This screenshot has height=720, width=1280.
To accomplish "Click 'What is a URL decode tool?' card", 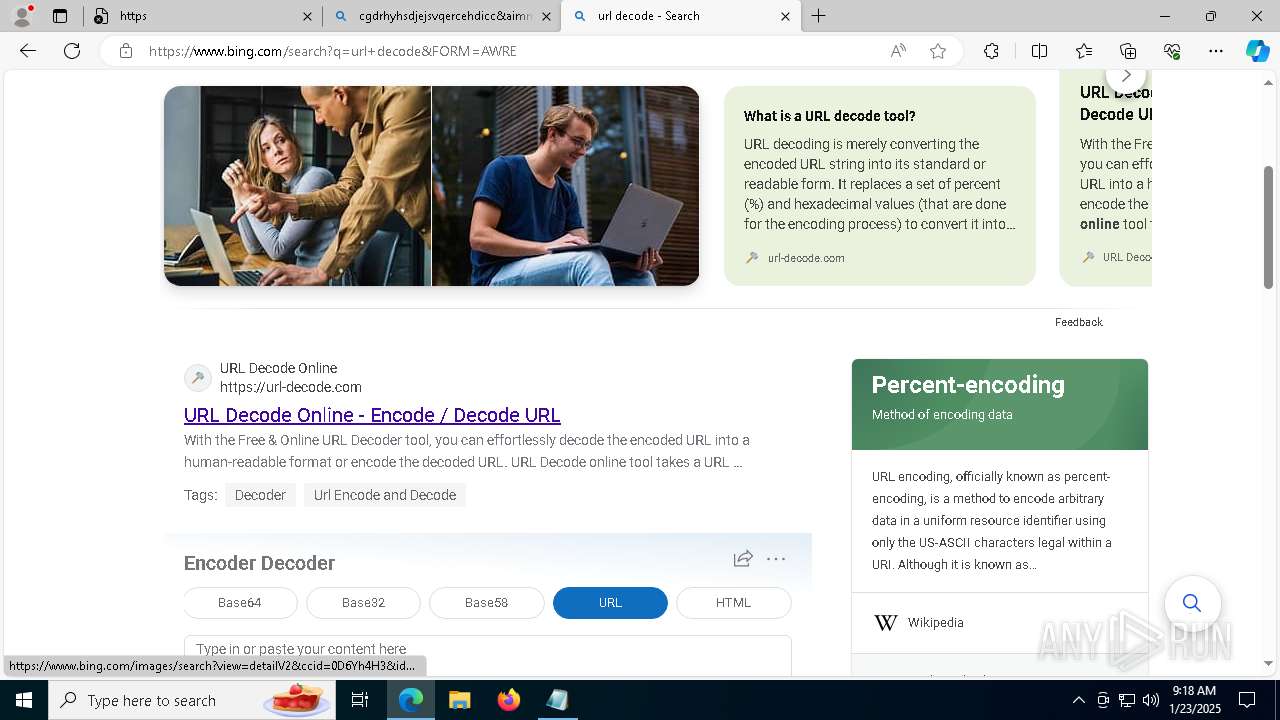I will click(880, 186).
